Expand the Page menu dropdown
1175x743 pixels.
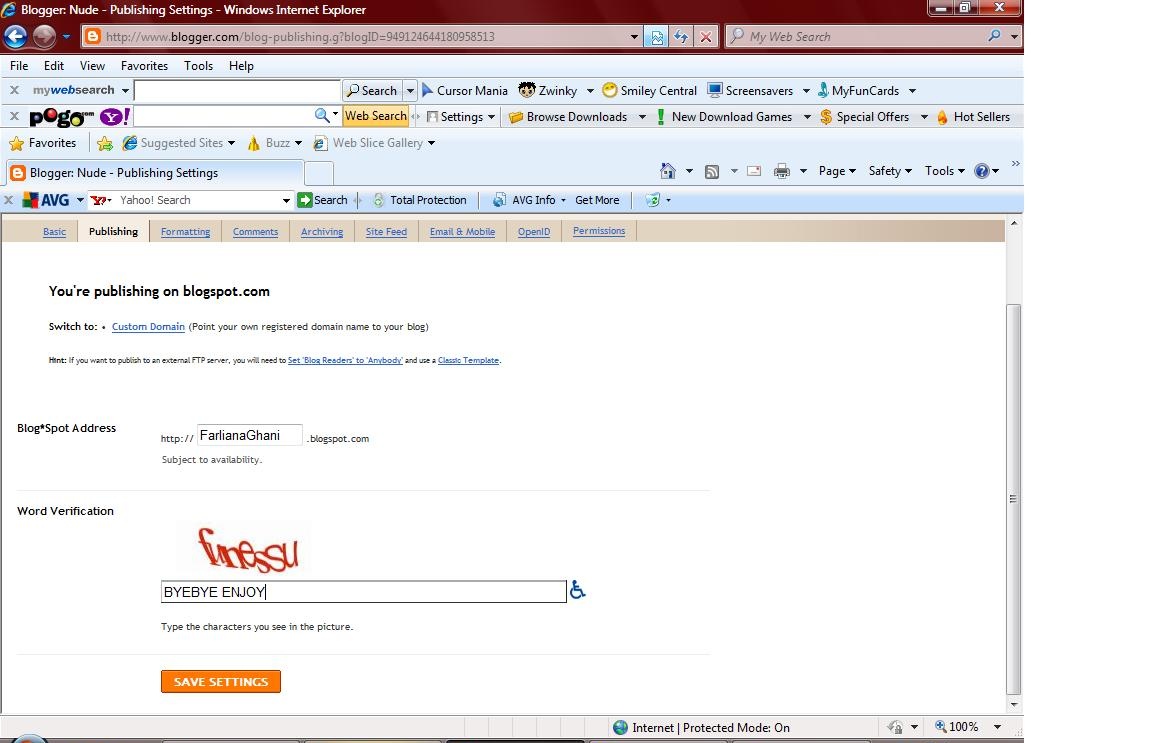[x=837, y=171]
